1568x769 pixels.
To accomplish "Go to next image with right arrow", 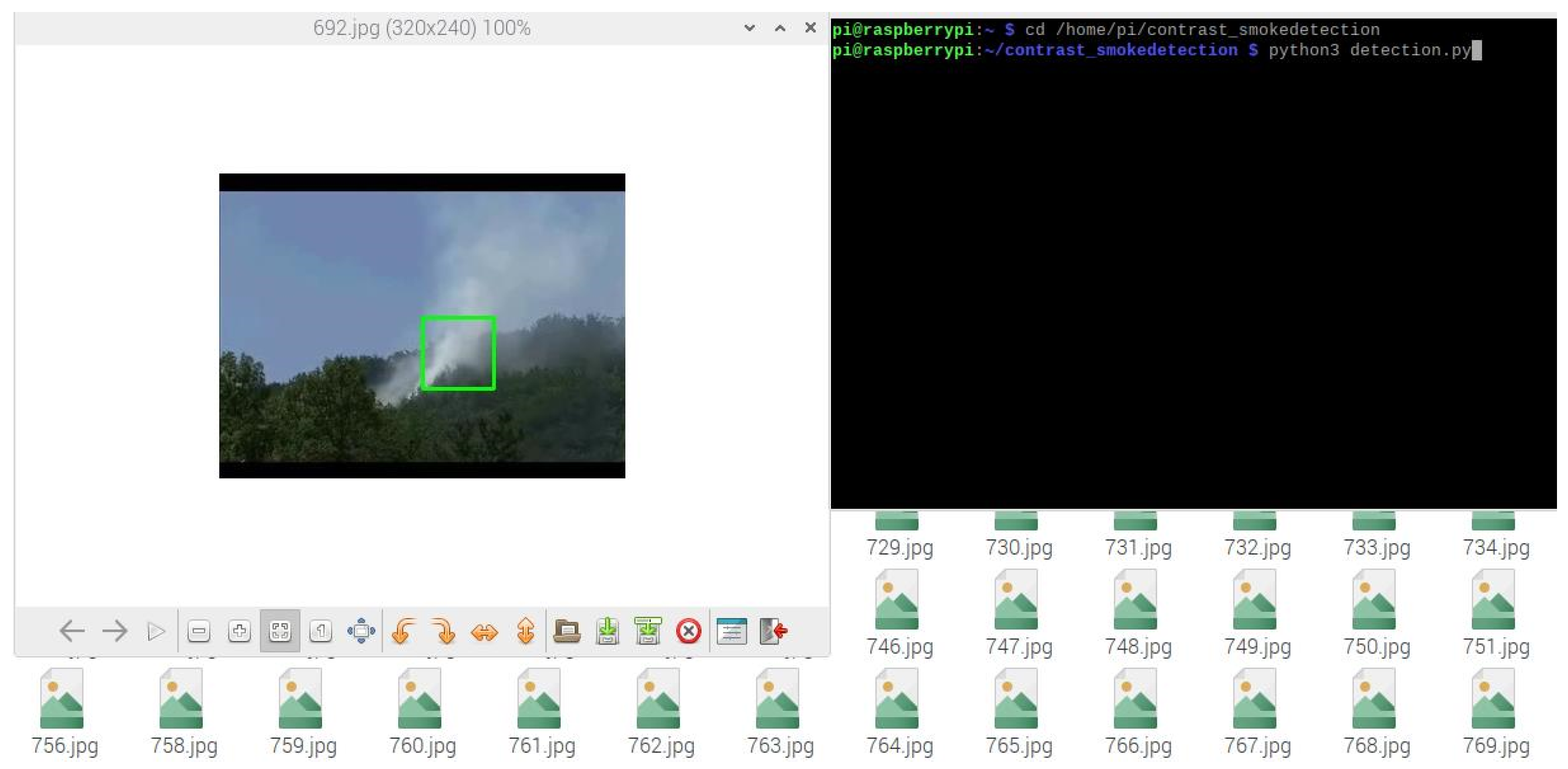I will (115, 631).
